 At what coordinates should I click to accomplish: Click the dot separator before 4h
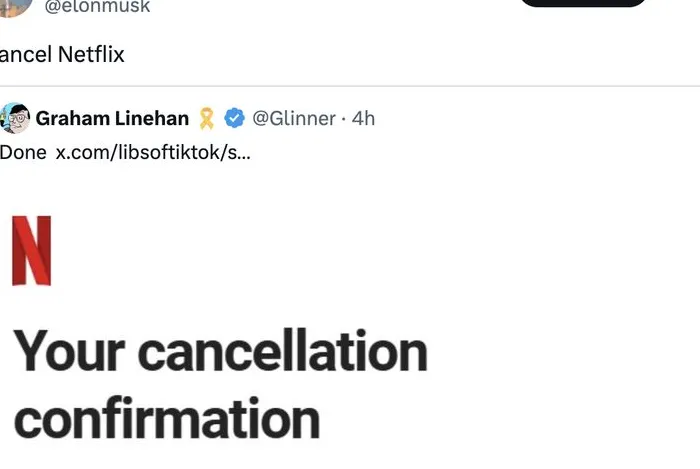(344, 118)
